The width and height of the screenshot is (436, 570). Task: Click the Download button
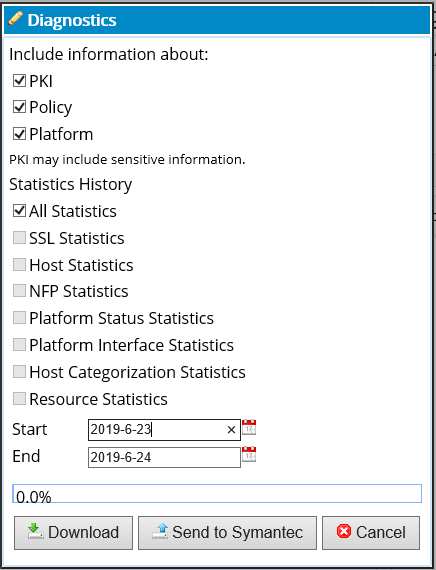73,533
